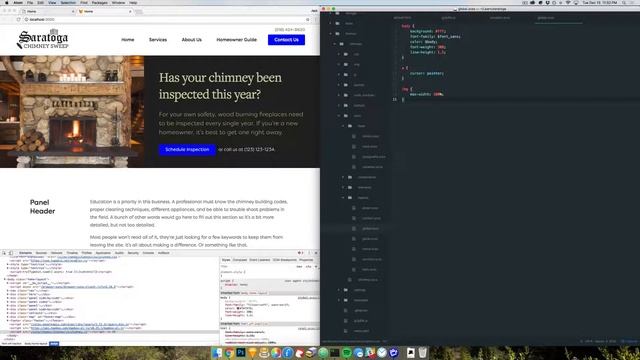
Task: Click the browser reload icon
Action: (18, 19)
